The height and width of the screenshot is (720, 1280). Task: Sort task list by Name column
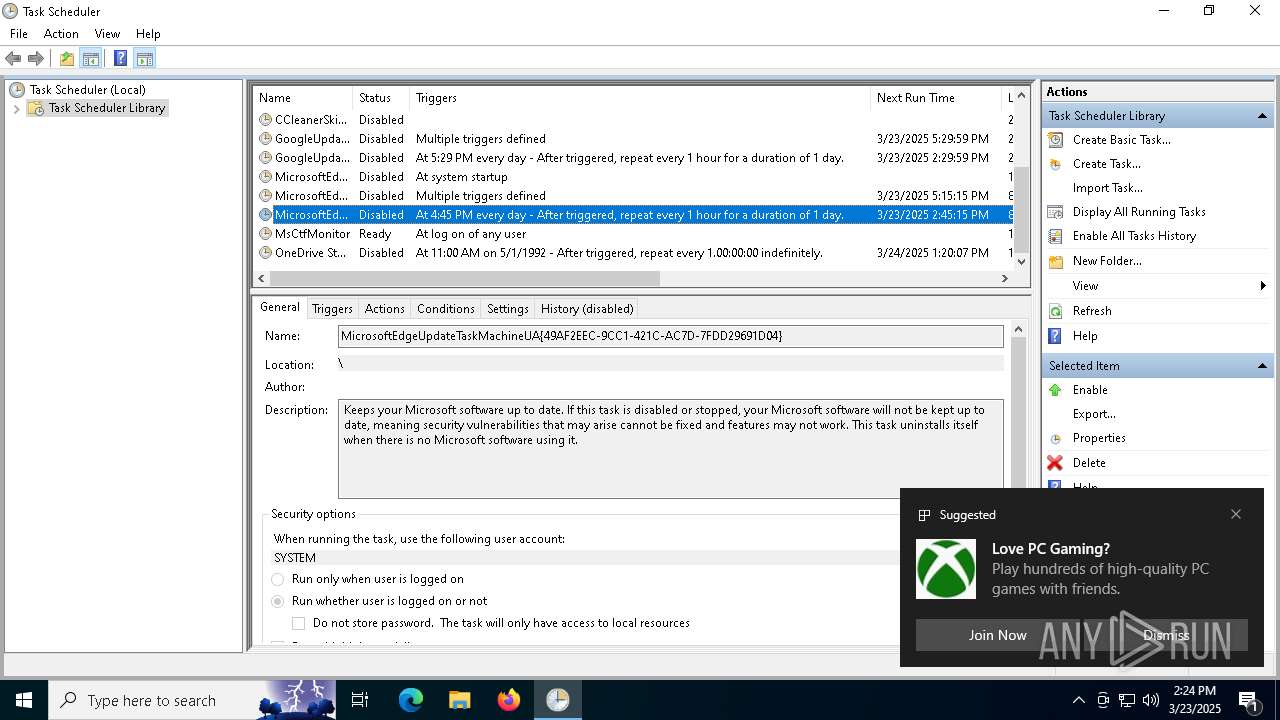click(303, 98)
